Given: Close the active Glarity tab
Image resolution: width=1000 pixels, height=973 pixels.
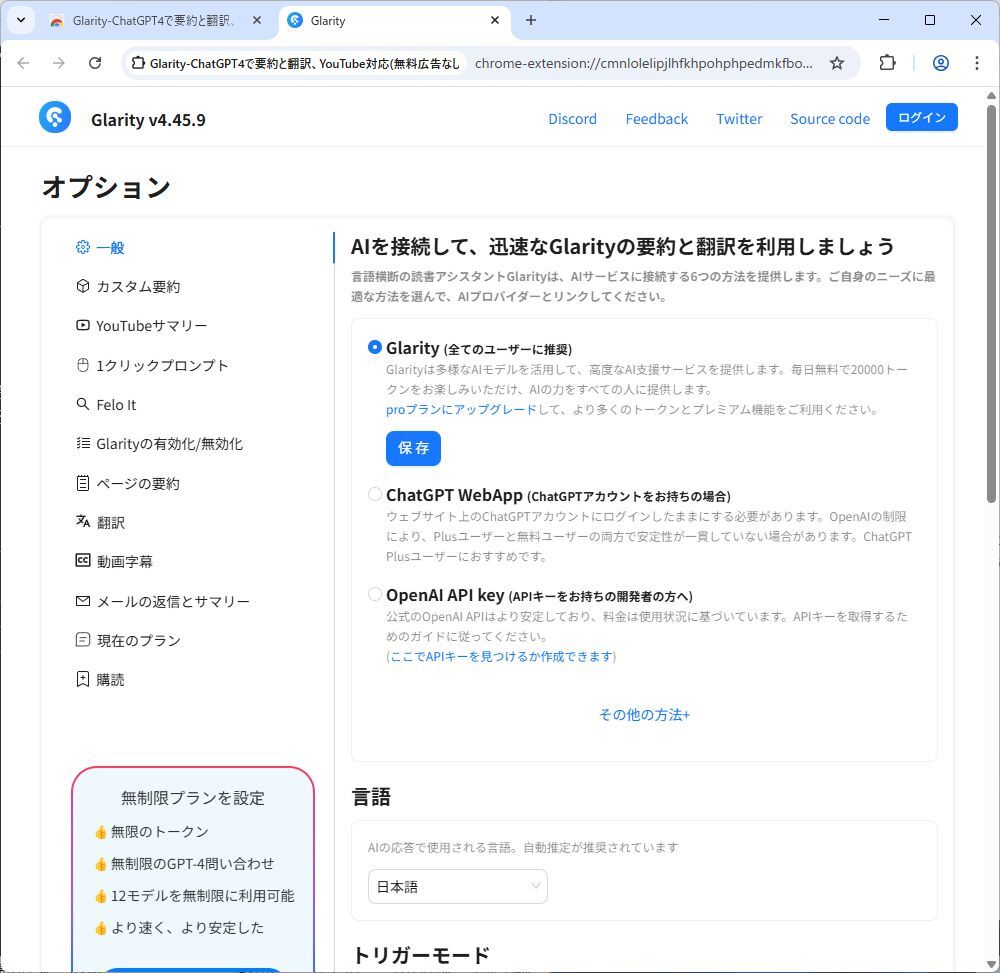Looking at the screenshot, I should click(495, 20).
